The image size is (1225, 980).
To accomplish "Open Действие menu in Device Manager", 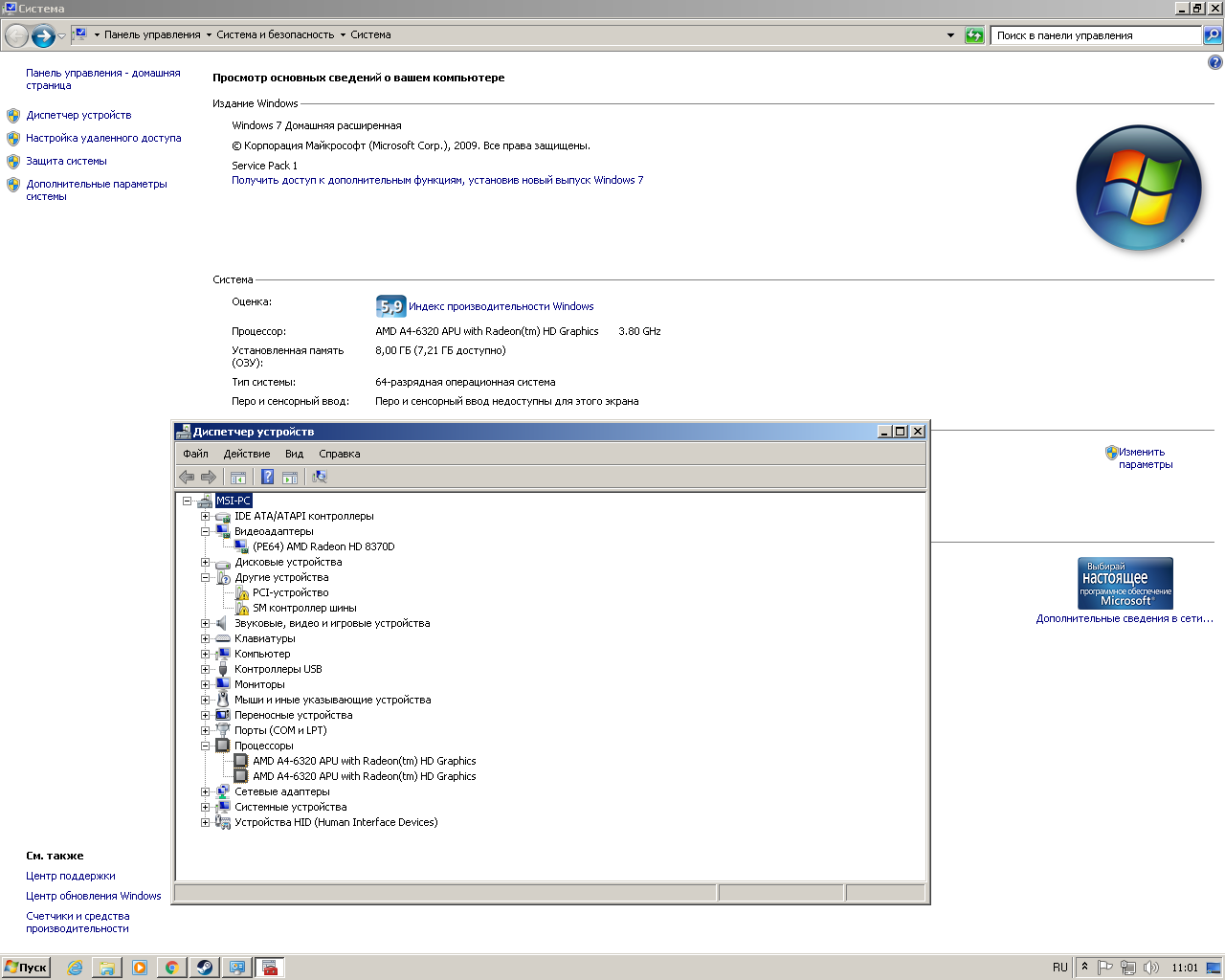I will coord(247,454).
